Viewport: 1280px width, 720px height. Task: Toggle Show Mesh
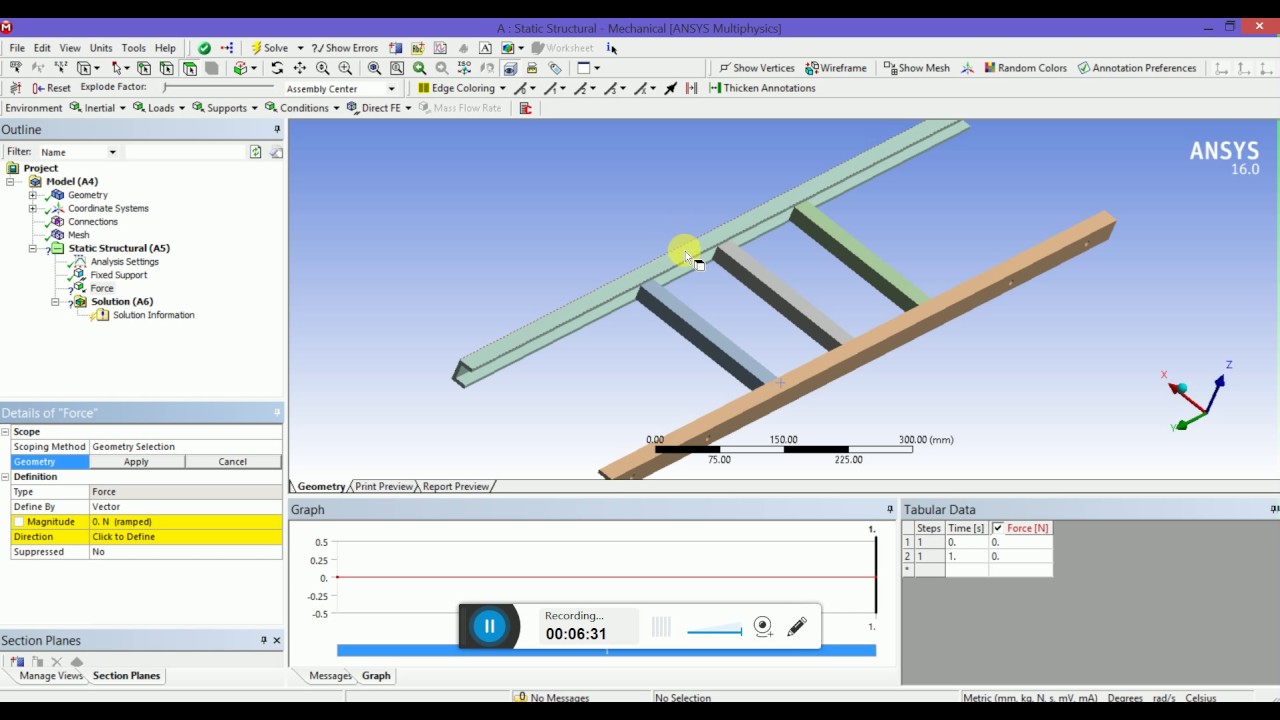click(x=917, y=68)
